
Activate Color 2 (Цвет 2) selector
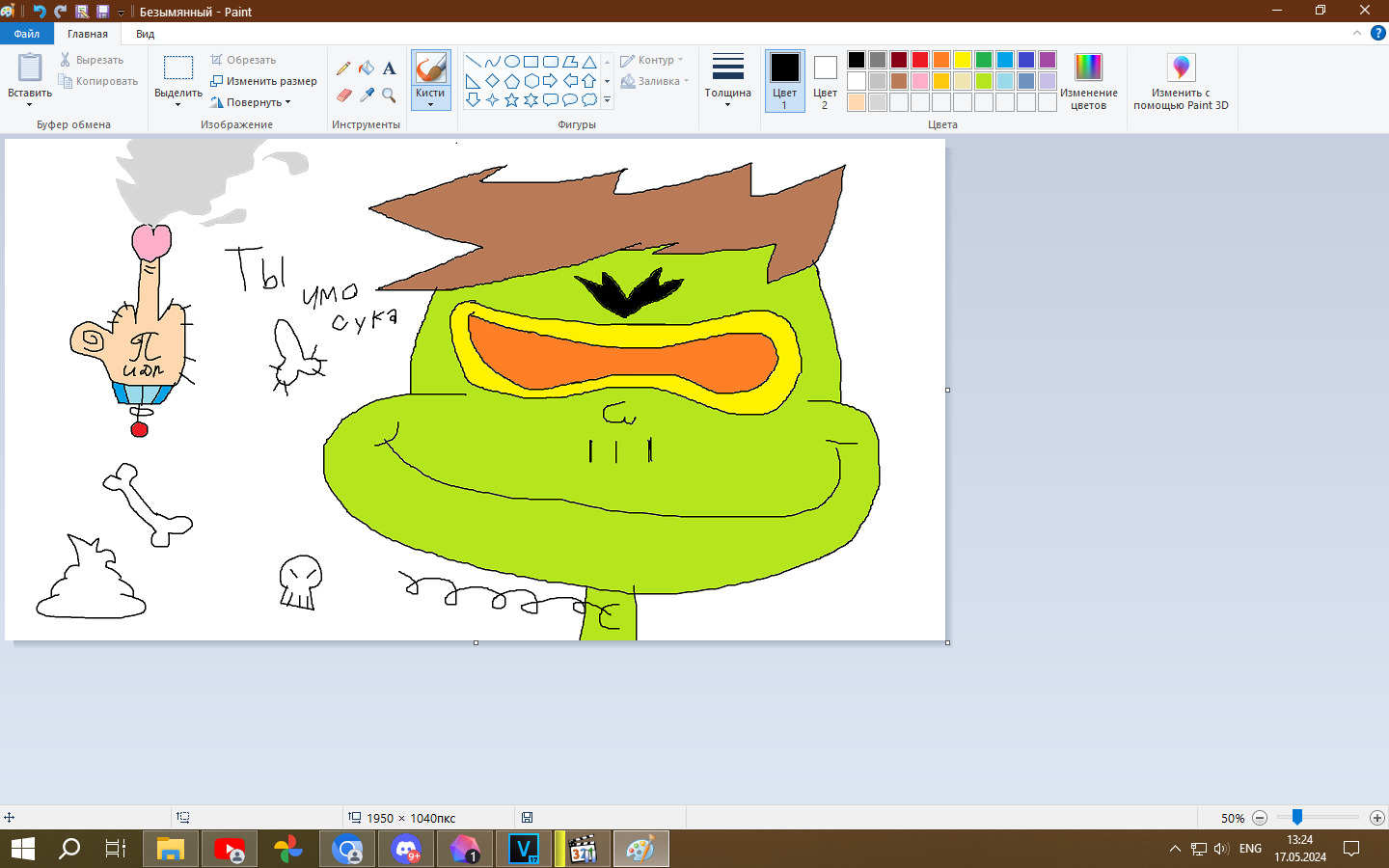(x=825, y=81)
